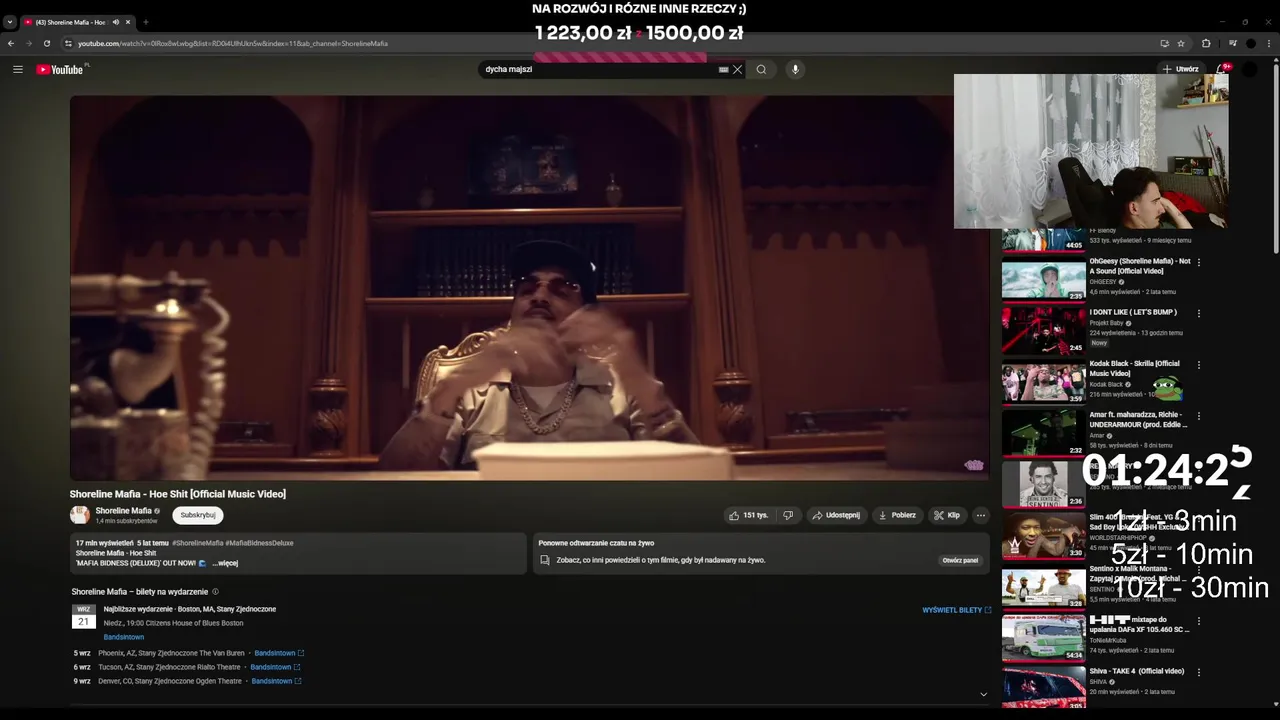Open Bandsintown link for Boston event
Viewport: 1280px width, 720px height.
pyautogui.click(x=124, y=637)
